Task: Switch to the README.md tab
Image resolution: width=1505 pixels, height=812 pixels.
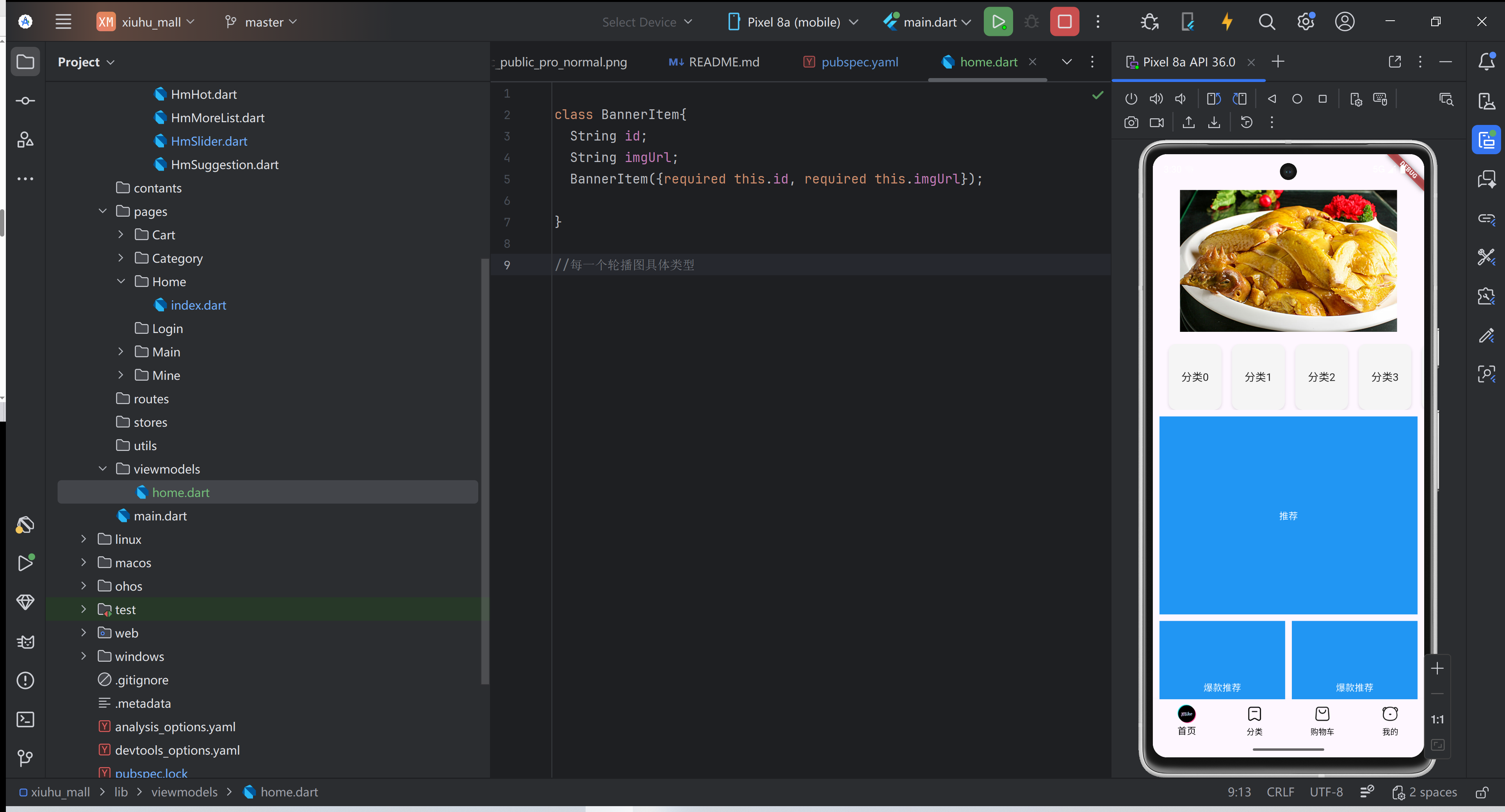Action: click(723, 62)
